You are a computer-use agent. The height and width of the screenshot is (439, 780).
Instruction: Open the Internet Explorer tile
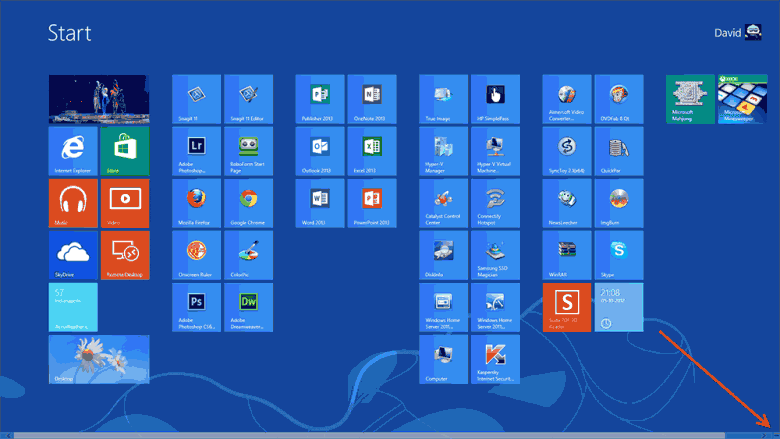coord(73,151)
